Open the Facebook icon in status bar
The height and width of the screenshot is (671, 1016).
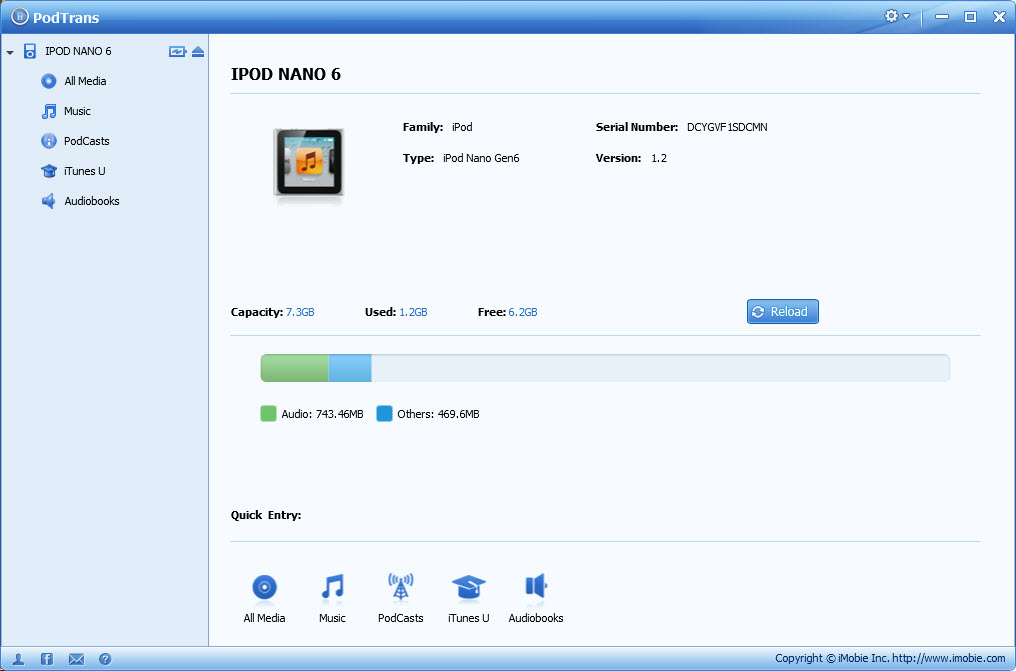[47, 659]
